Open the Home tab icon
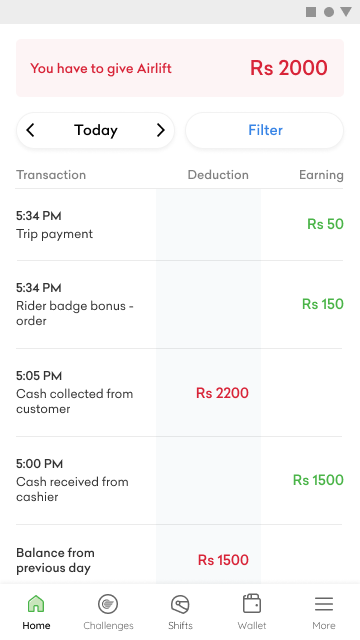This screenshot has height=640, width=360. tap(36, 604)
